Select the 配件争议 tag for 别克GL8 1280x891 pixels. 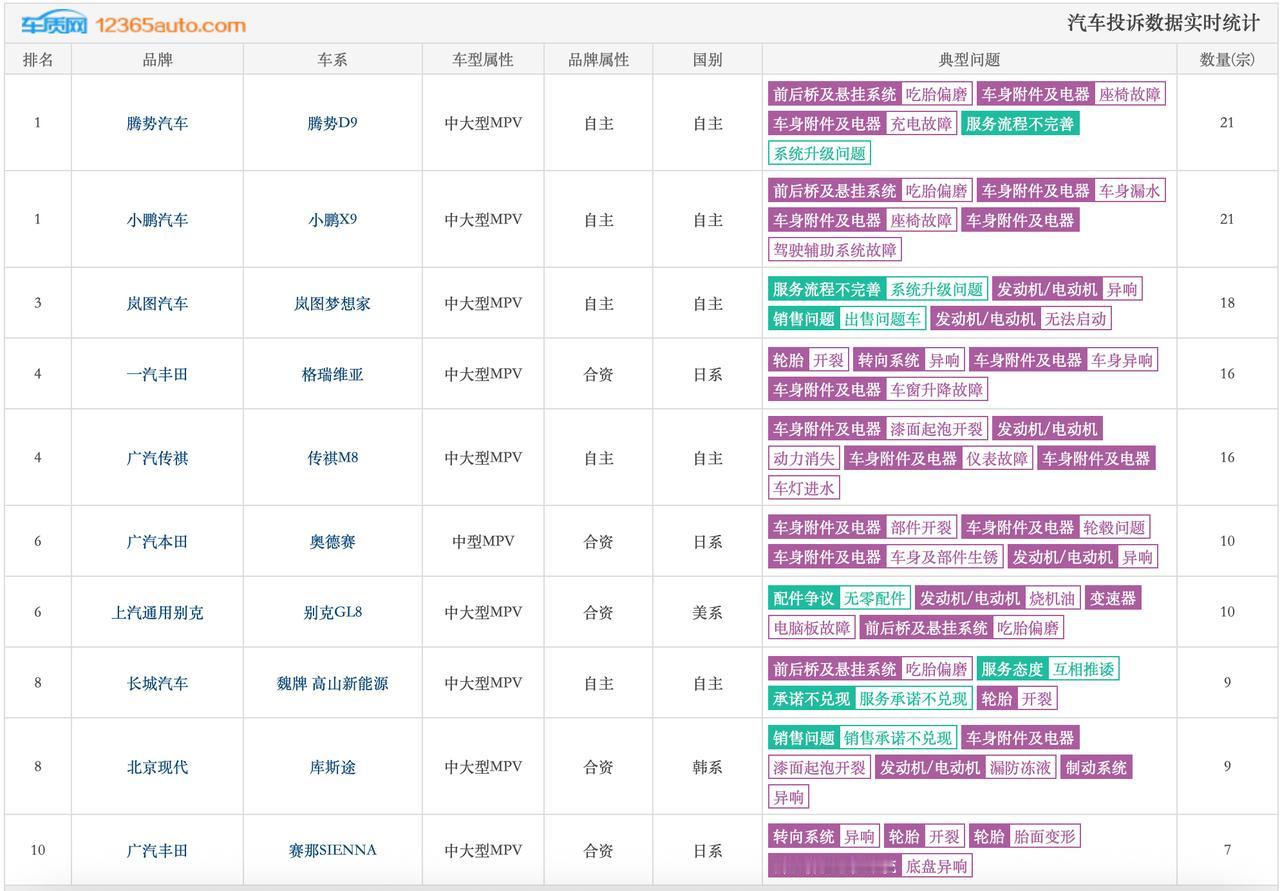[804, 599]
